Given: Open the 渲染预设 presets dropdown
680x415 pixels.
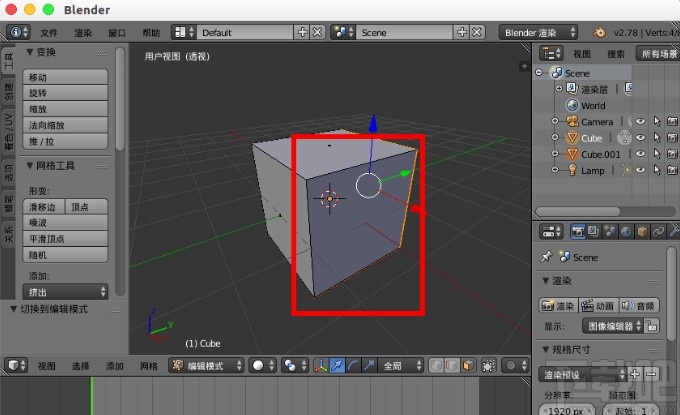Looking at the screenshot, I should tap(583, 374).
